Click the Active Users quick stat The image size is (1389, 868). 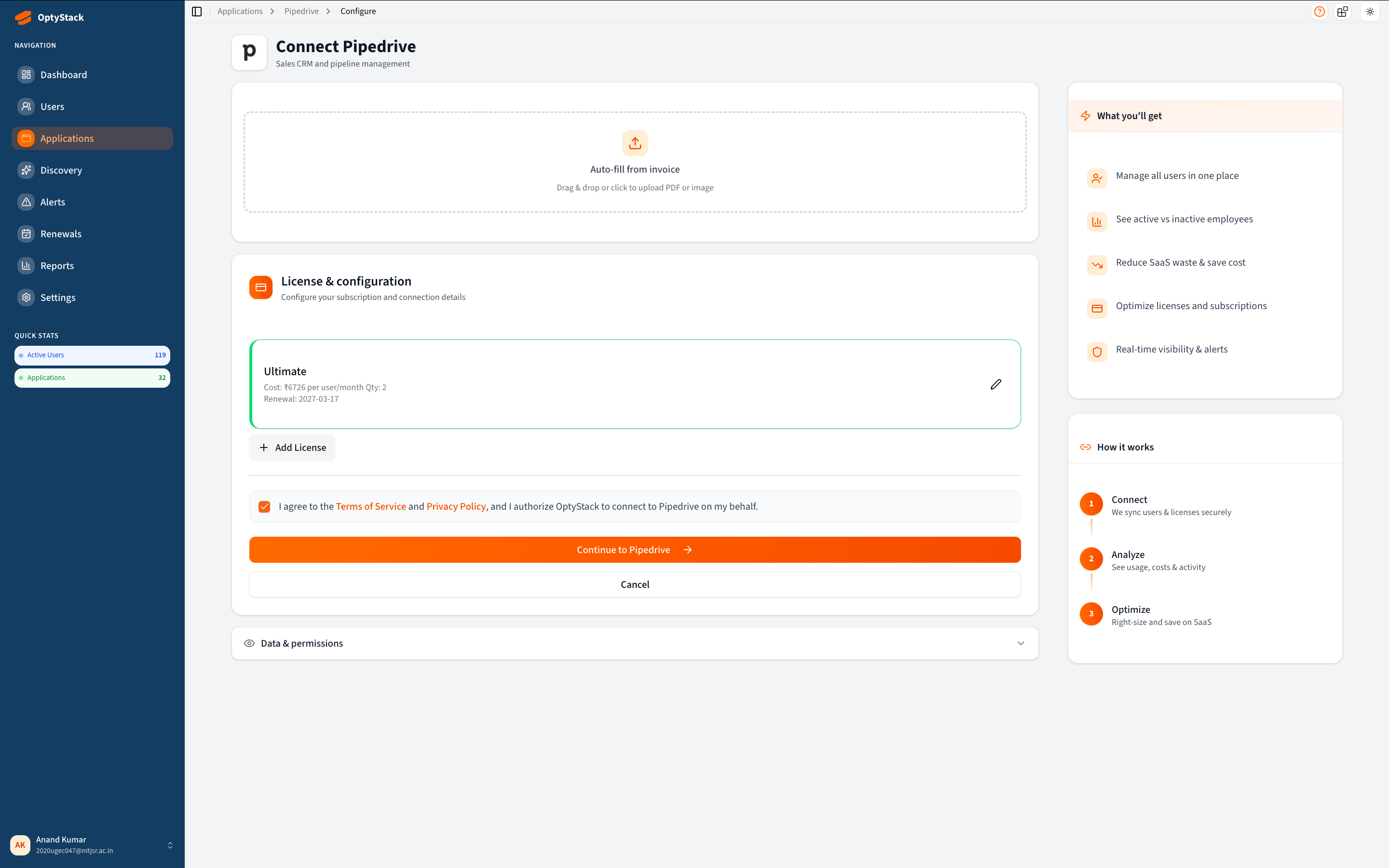[x=92, y=355]
